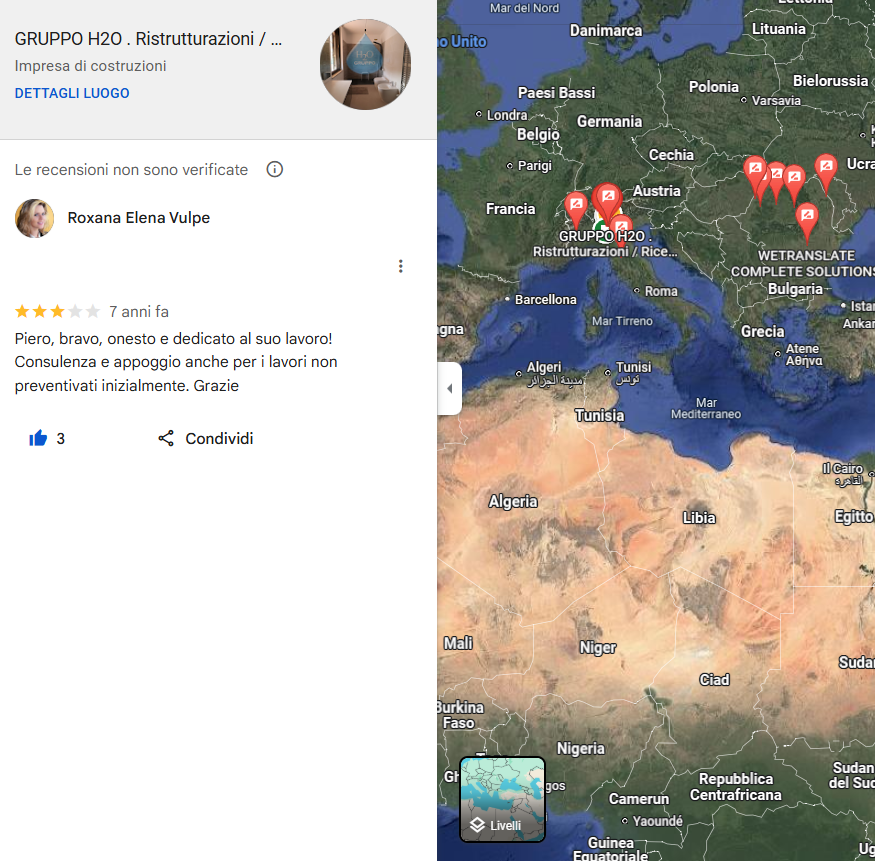Collapse the side panel with arrow tab
Image resolution: width=875 pixels, height=861 pixels.
click(x=450, y=388)
